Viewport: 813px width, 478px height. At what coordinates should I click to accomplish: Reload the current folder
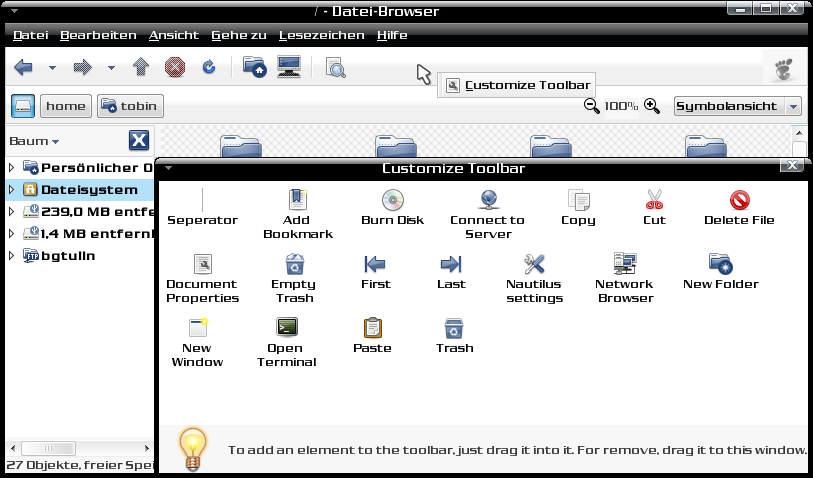click(209, 67)
